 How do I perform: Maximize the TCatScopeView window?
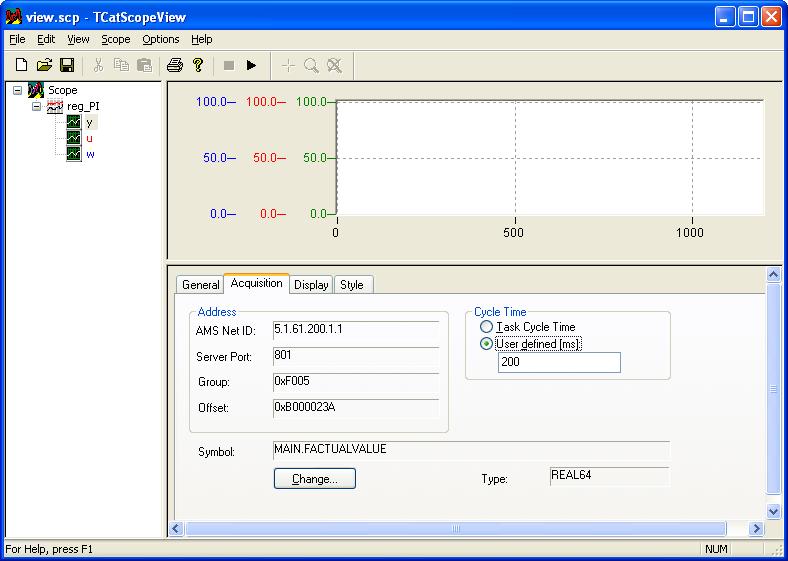(x=748, y=17)
